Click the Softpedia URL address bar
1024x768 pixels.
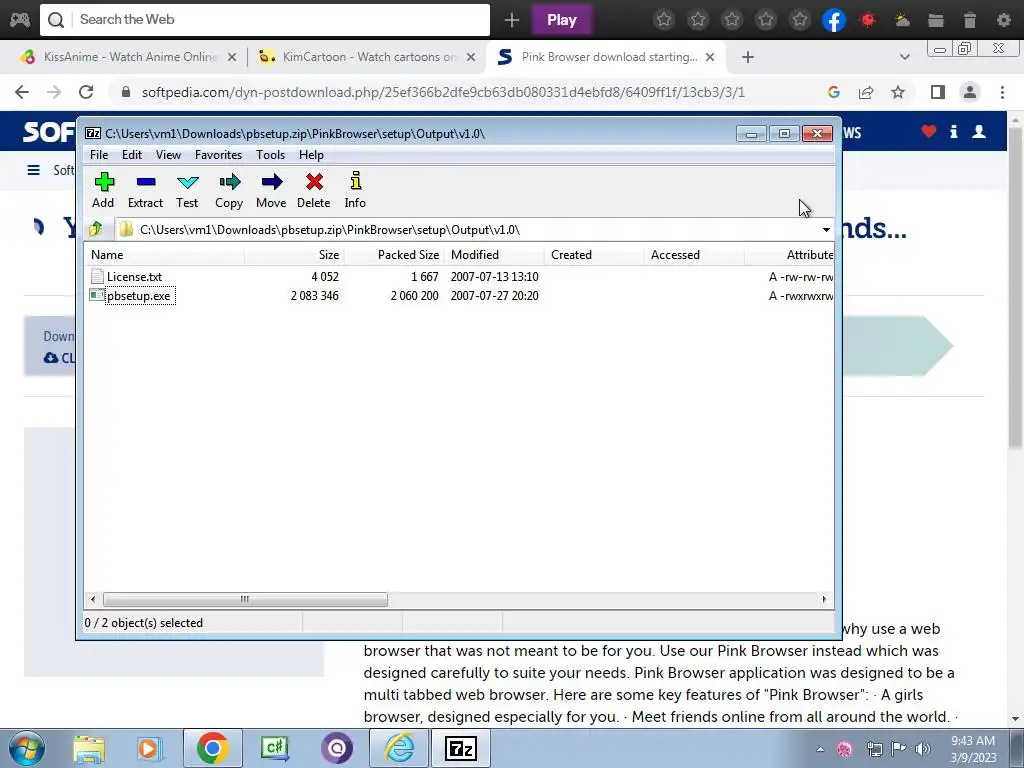click(x=443, y=92)
